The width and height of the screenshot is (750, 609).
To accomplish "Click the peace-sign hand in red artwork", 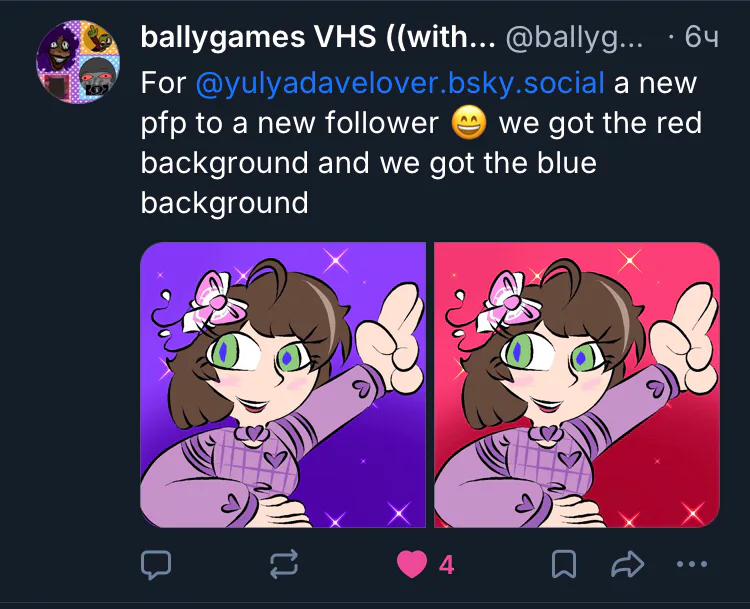I will click(684, 337).
